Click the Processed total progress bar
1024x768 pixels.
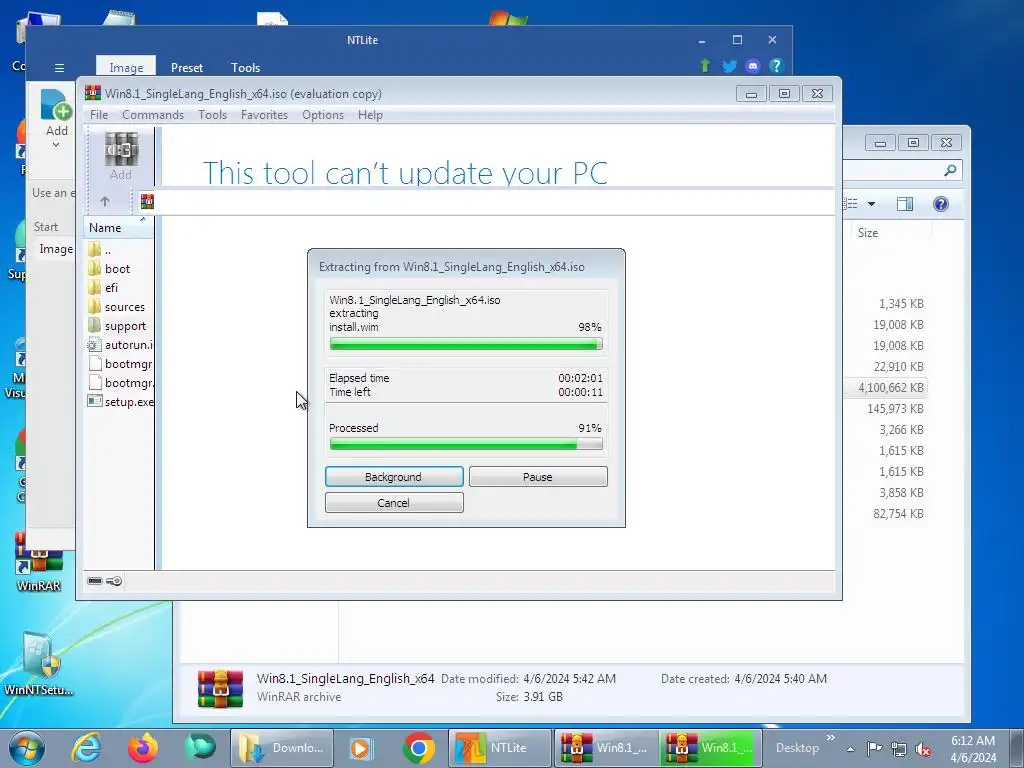(x=466, y=444)
